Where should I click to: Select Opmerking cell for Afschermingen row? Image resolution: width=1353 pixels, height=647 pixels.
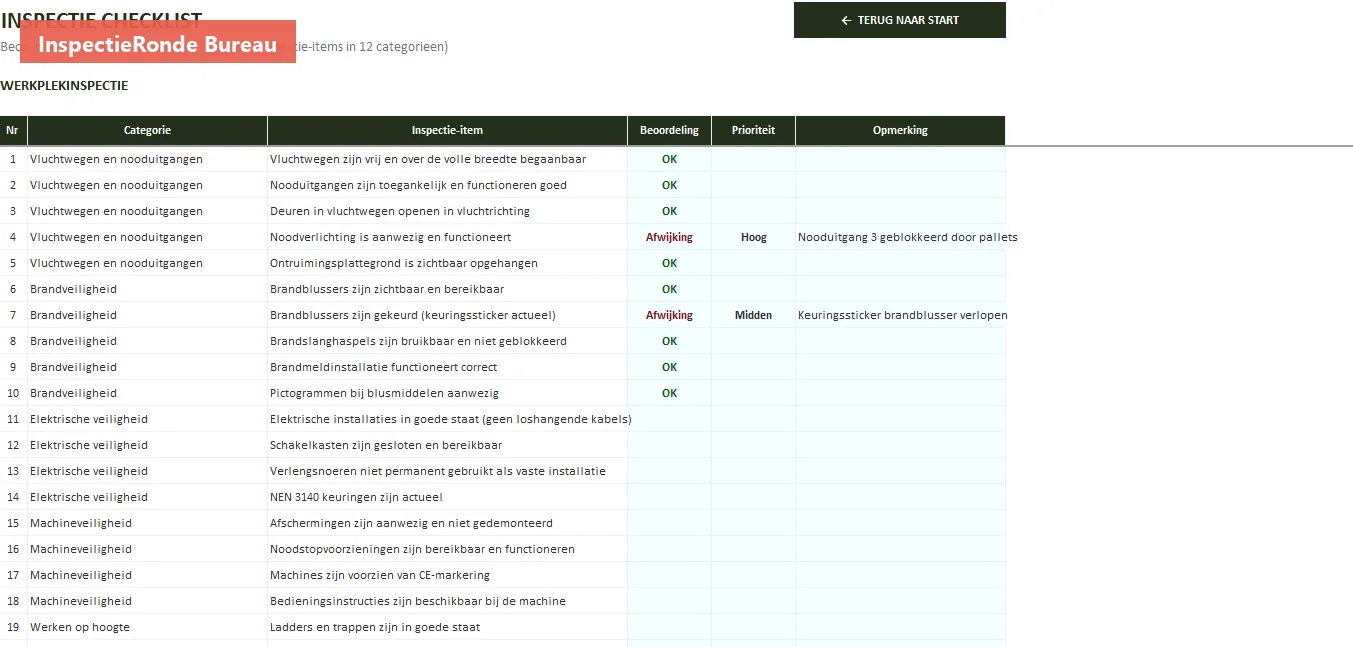[x=900, y=523]
